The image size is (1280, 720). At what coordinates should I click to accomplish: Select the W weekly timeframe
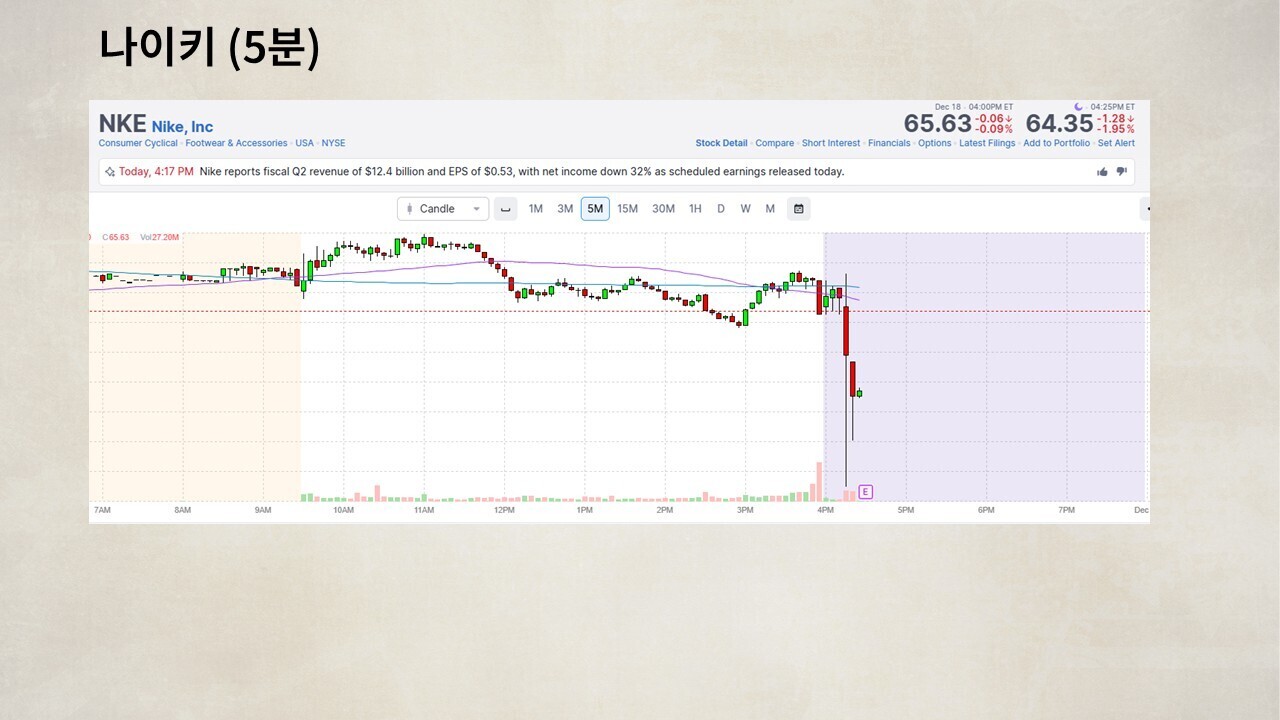coord(745,209)
